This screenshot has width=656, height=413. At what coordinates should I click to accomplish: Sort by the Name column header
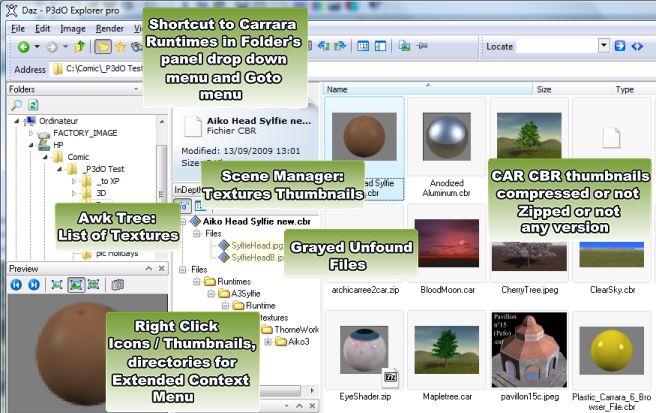click(x=428, y=89)
